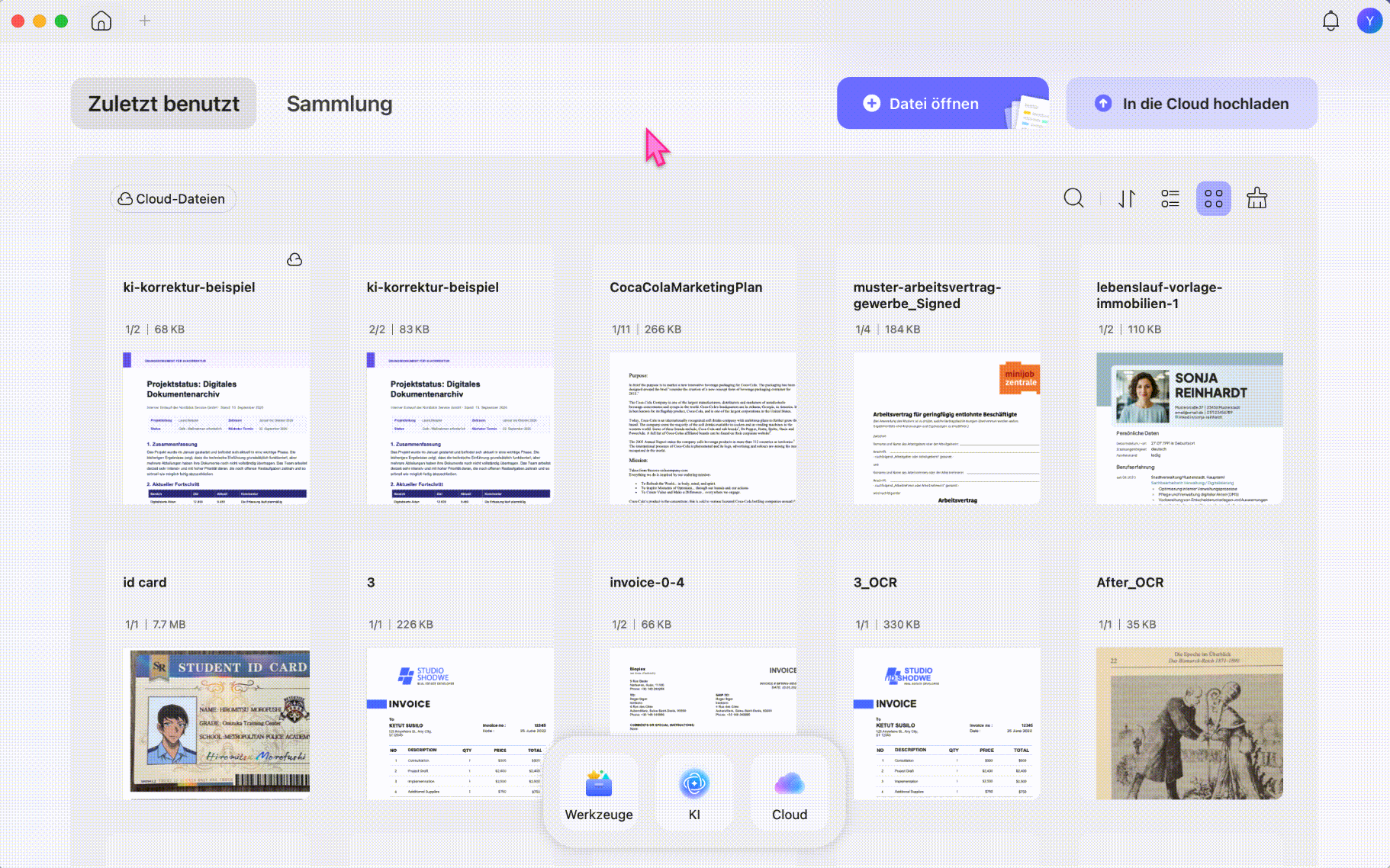1390x868 pixels.
Task: Open the 226 KB invoice thumbnail named 3
Action: 460,723
